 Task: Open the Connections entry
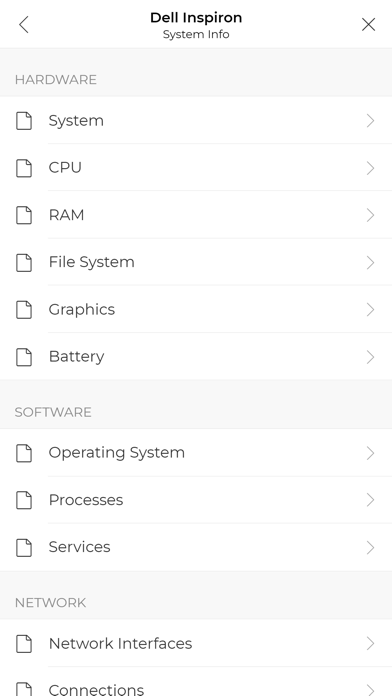point(196,682)
